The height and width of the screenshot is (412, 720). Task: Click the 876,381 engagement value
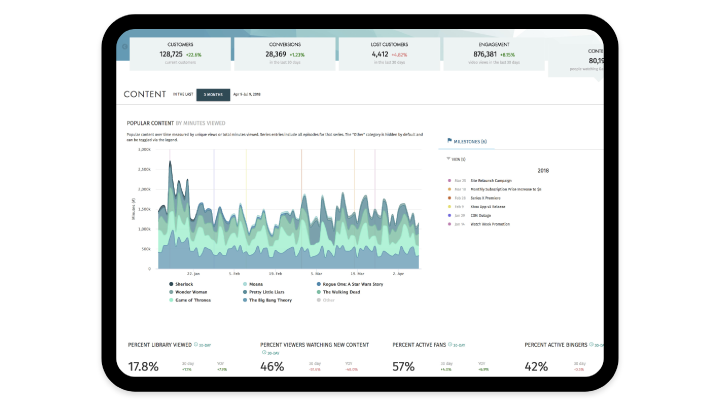[x=485, y=54]
